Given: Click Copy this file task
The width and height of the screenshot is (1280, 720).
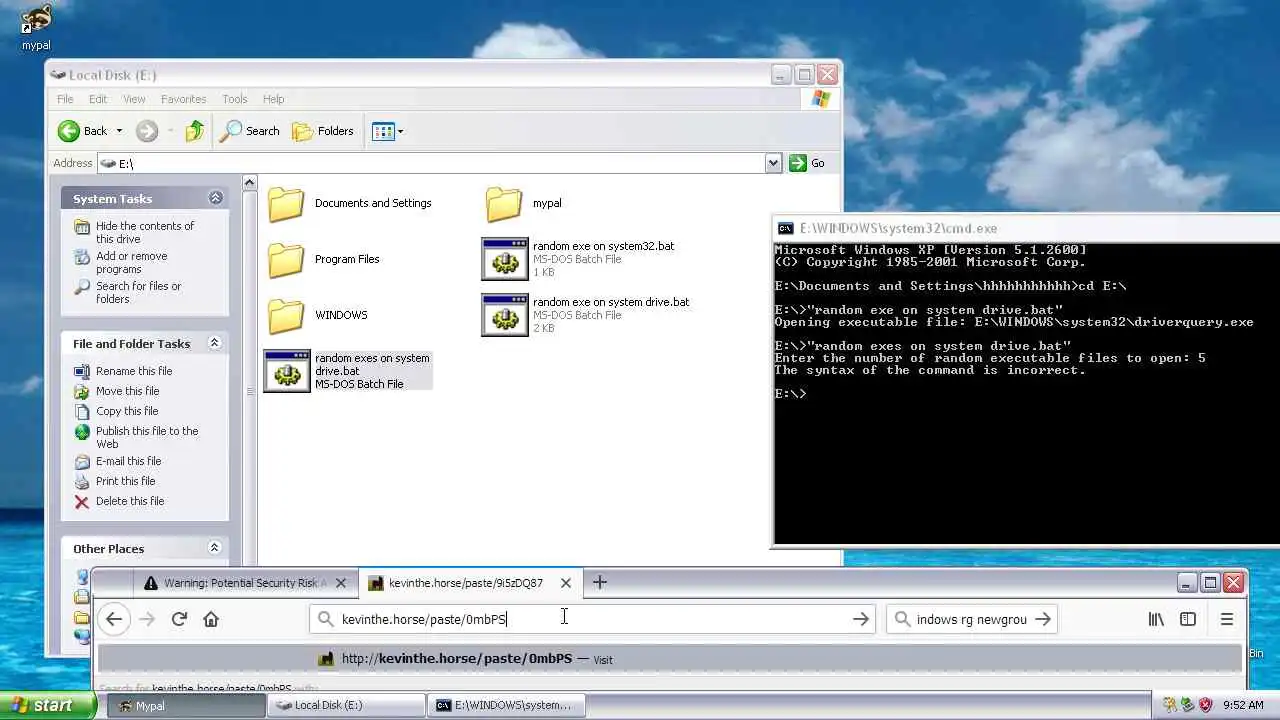Looking at the screenshot, I should pos(127,411).
